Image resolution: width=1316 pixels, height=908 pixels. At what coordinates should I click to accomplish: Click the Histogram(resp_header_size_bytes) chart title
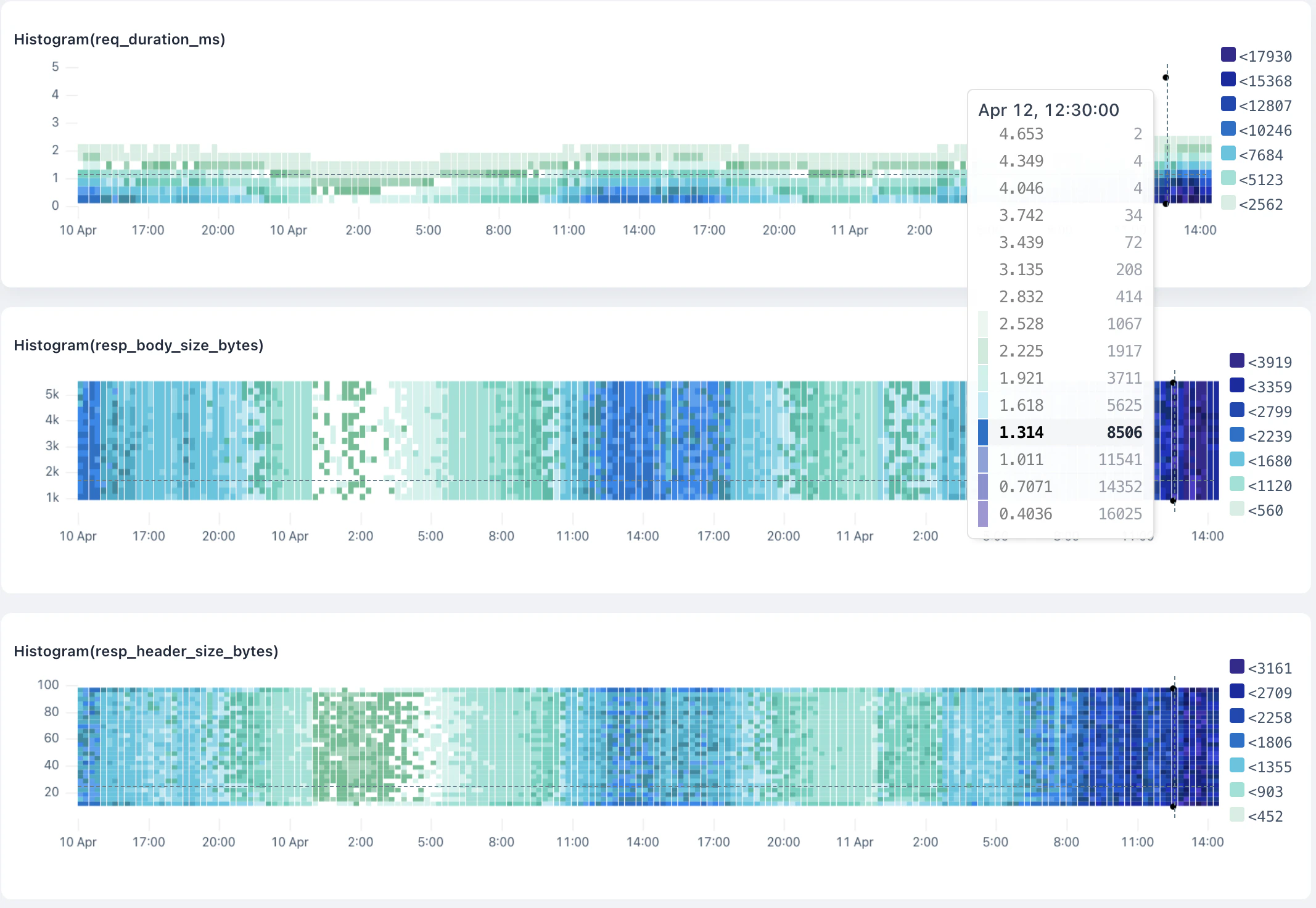(x=146, y=651)
